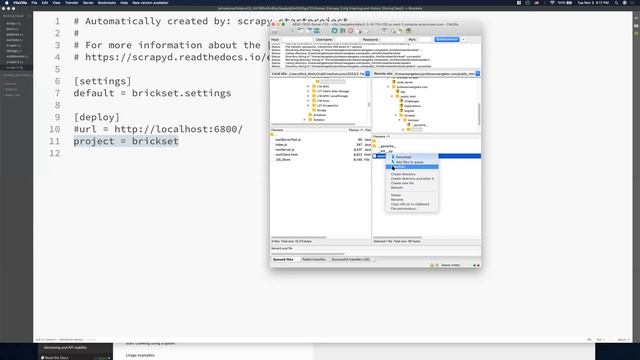Image resolution: width=640 pixels, height=360 pixels.
Task: Open the Site Manager icon in FileZilla toolbar
Action: point(275,31)
